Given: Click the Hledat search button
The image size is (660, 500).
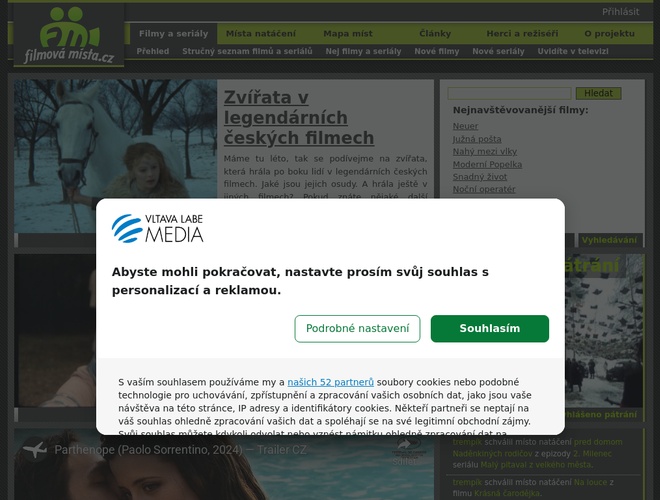Looking at the screenshot, I should 598,93.
